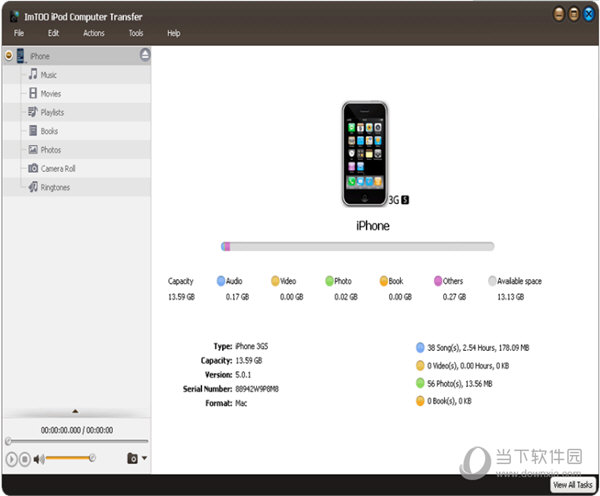Expand the player panel with up arrow
This screenshot has height=496, width=600.
(75, 411)
